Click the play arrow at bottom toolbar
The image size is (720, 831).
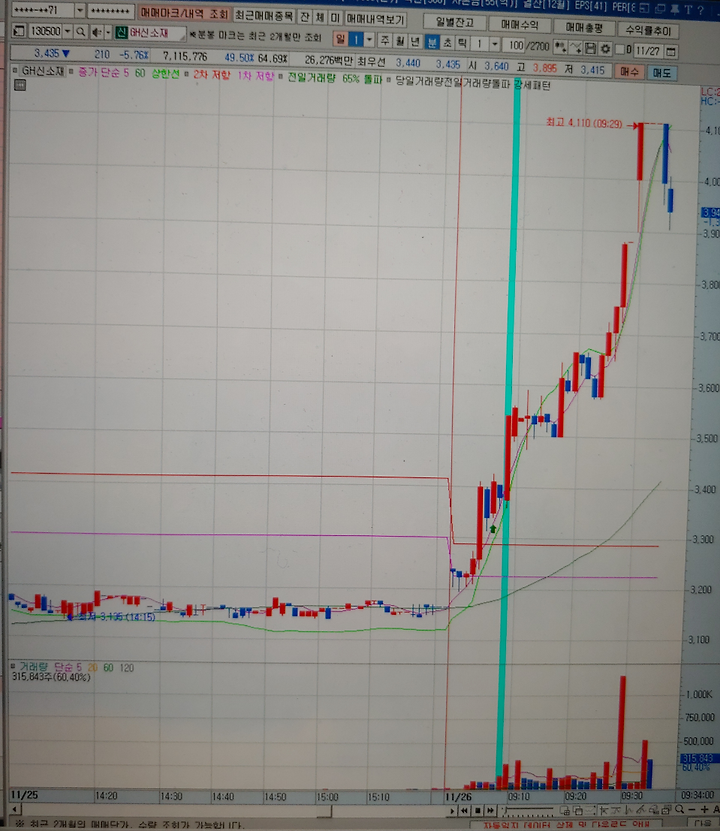coord(452,810)
